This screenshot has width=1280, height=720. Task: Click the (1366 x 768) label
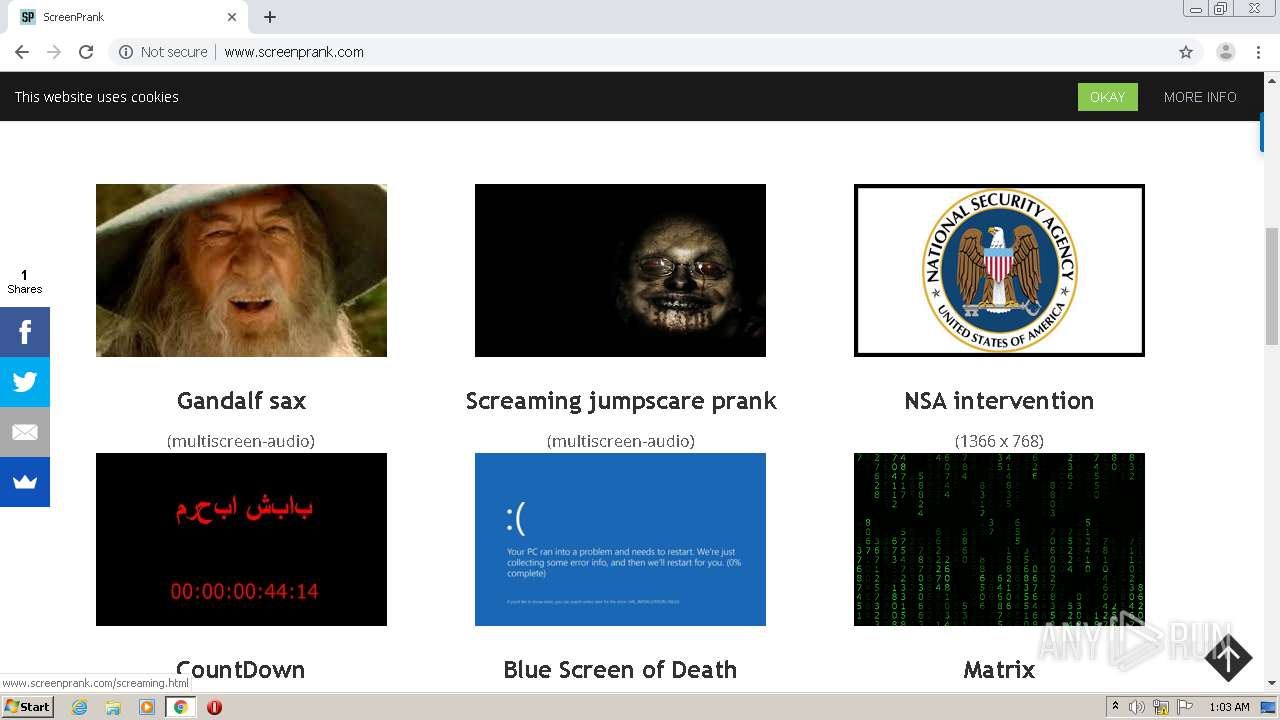pos(999,441)
